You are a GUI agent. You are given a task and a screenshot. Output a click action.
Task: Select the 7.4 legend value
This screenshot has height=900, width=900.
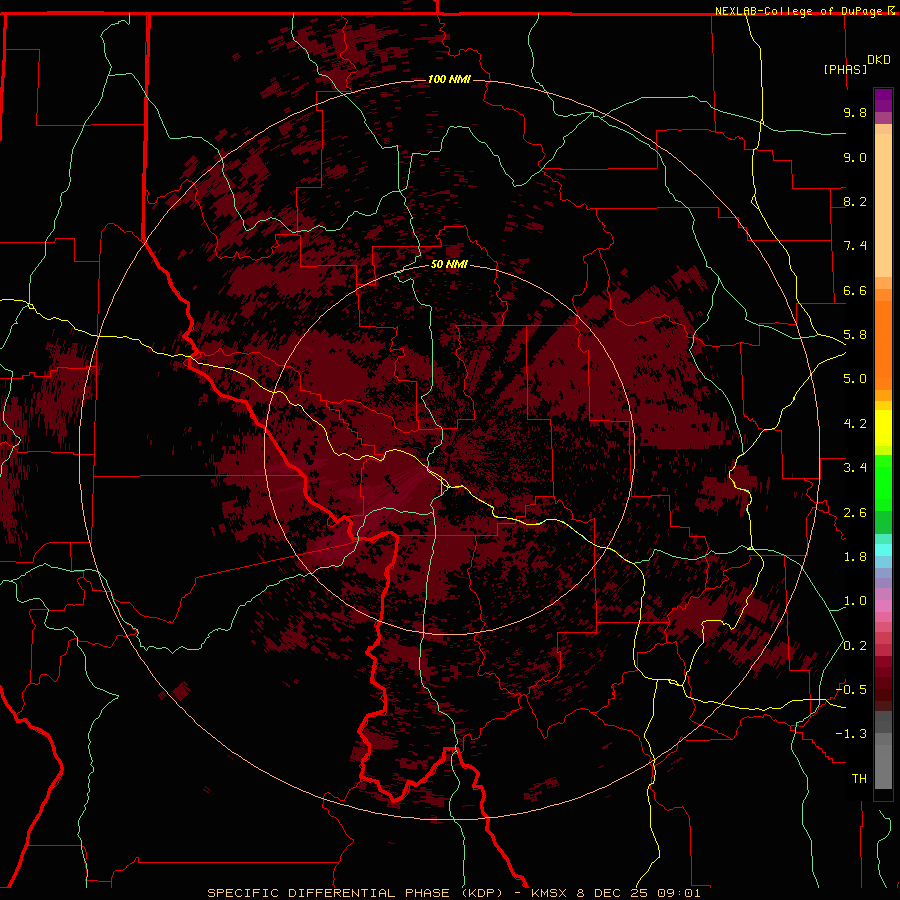pos(855,246)
